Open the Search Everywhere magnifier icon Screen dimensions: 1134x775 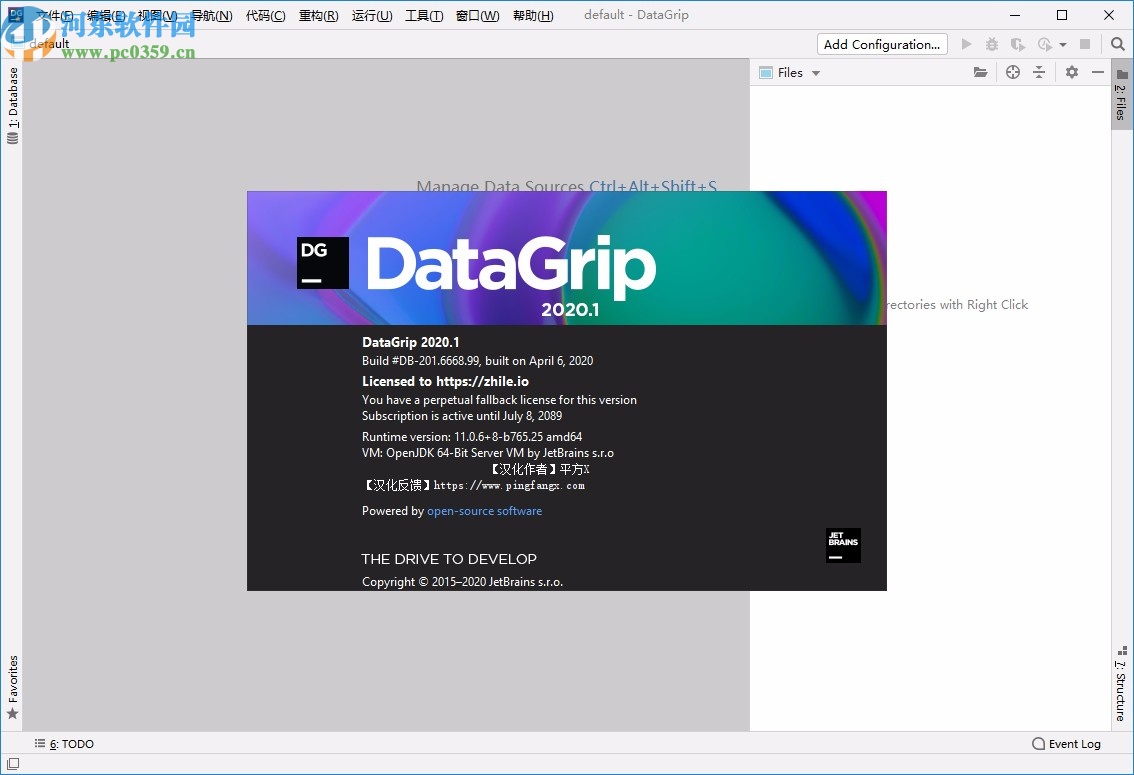[1118, 44]
